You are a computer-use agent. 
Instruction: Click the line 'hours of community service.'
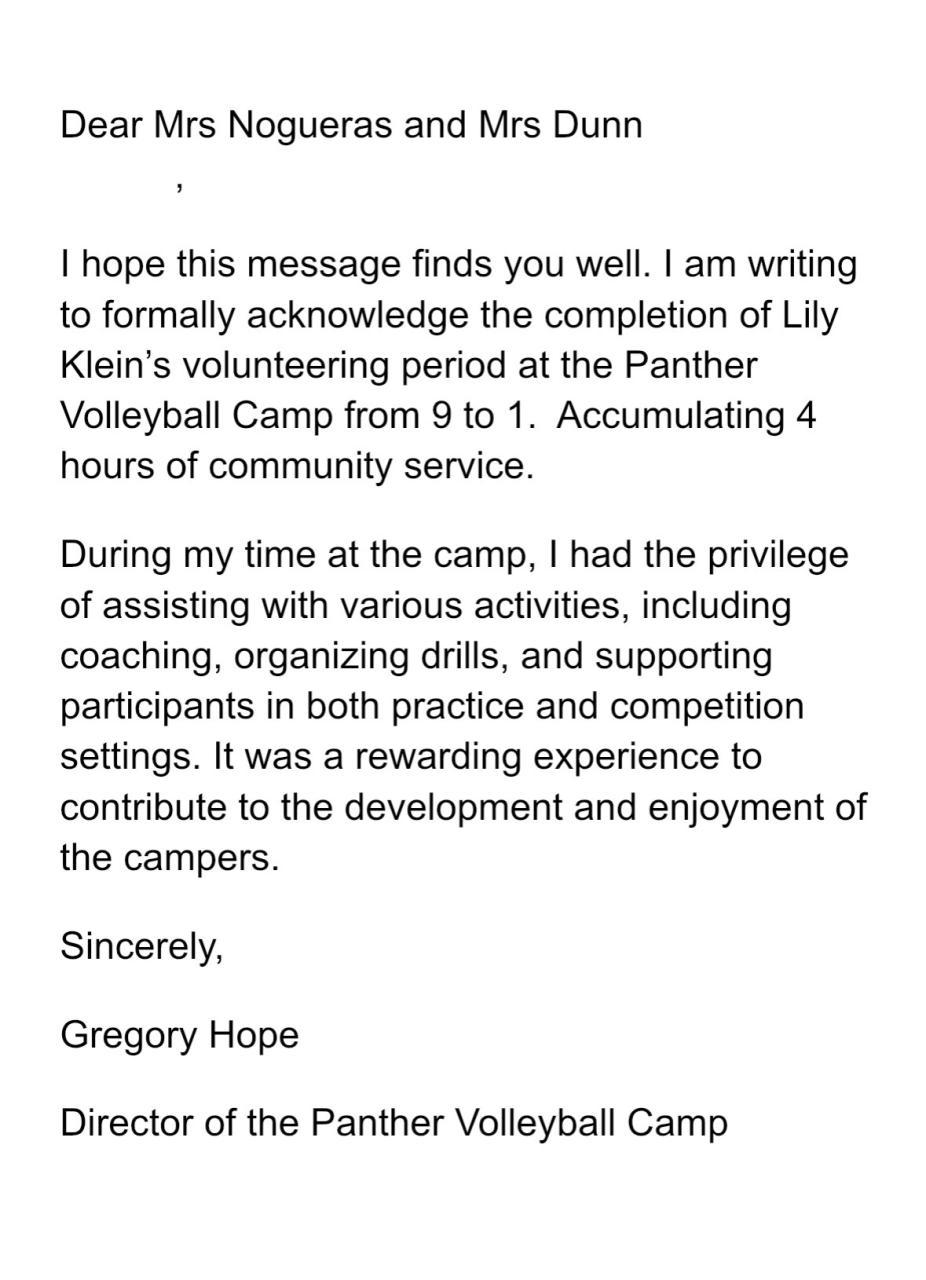pyautogui.click(x=297, y=467)
